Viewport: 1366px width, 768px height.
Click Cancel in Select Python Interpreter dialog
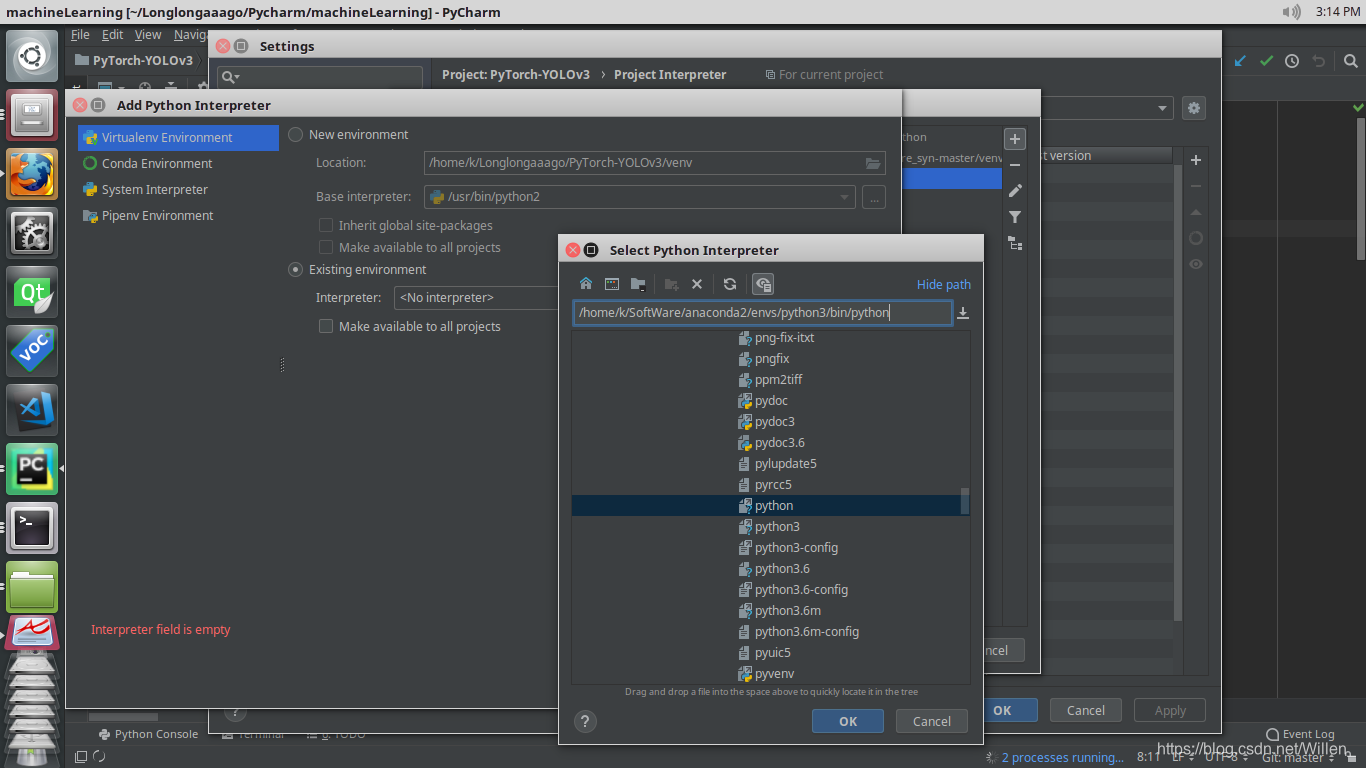point(932,721)
